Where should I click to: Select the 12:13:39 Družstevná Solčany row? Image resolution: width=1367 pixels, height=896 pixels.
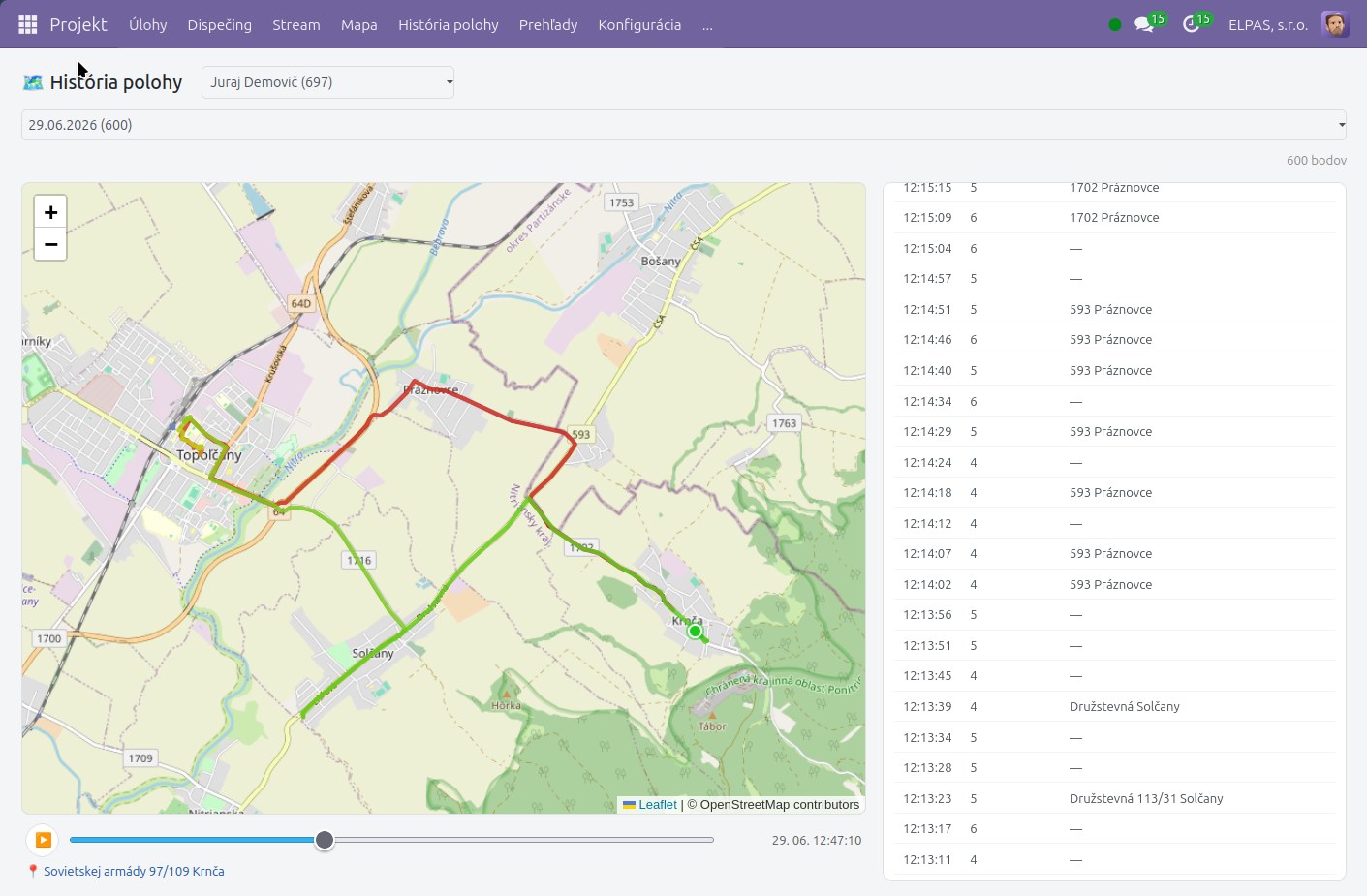click(x=1114, y=706)
